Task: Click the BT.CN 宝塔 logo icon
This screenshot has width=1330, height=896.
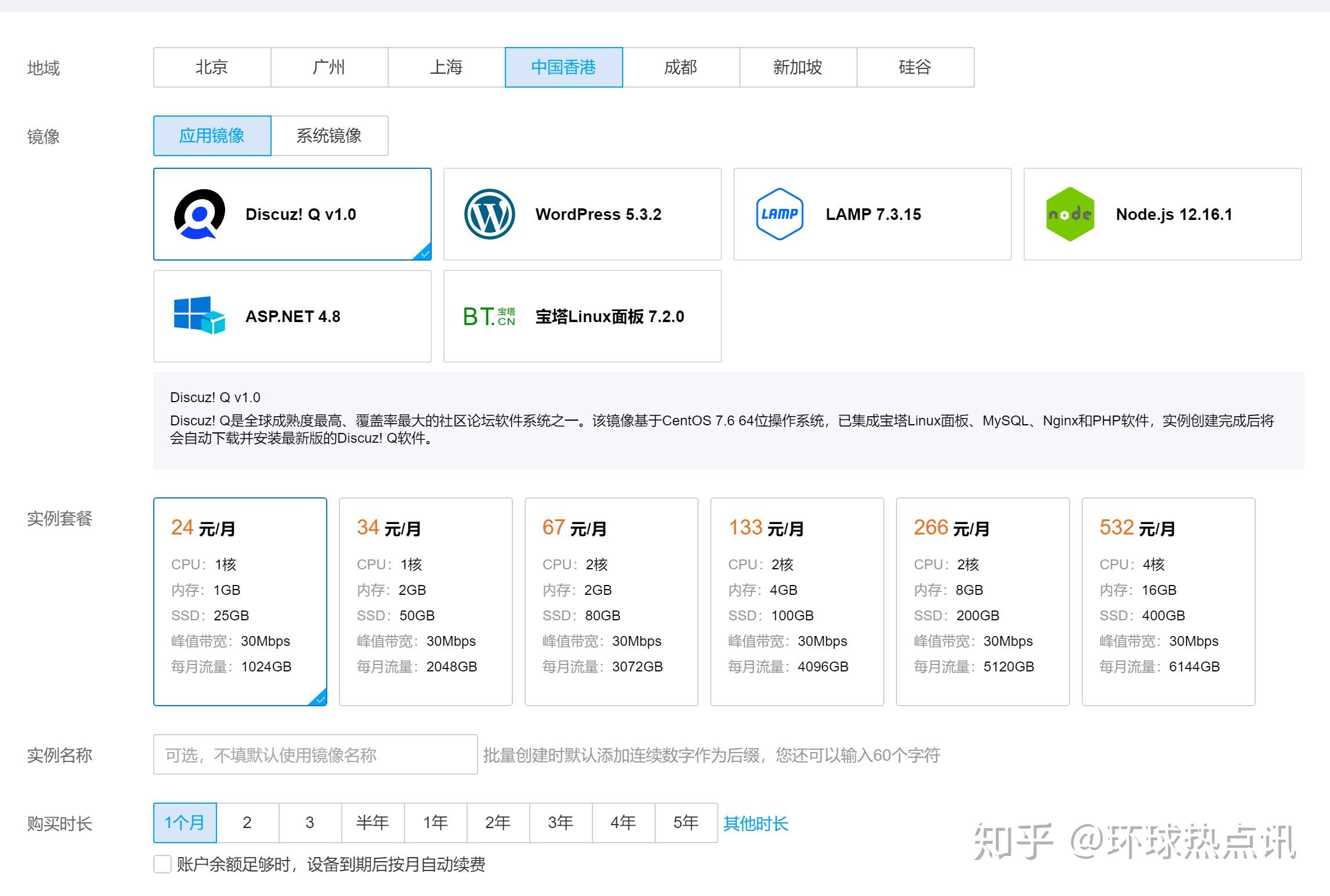Action: tap(489, 316)
